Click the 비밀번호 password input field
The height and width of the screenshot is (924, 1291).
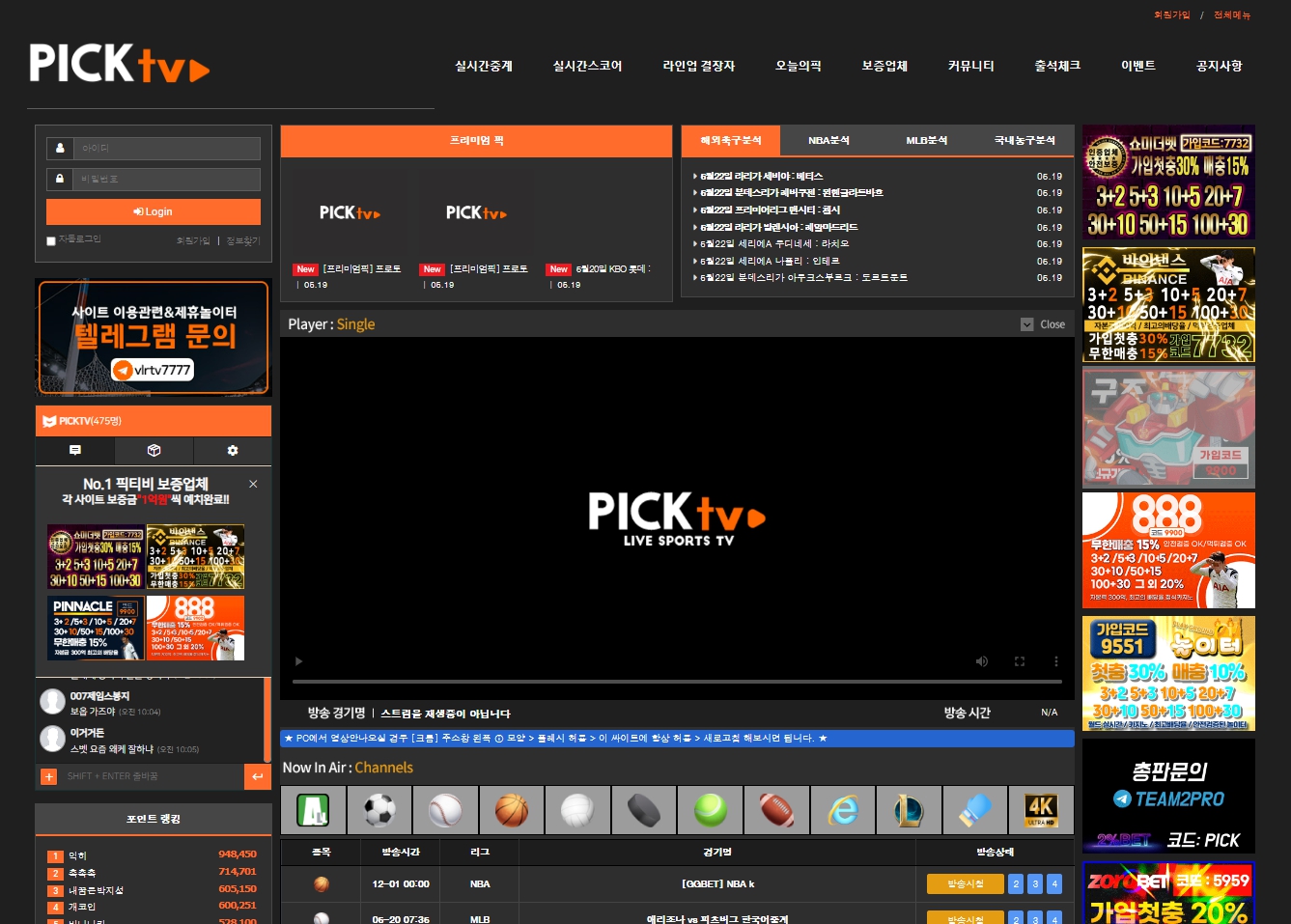point(166,179)
